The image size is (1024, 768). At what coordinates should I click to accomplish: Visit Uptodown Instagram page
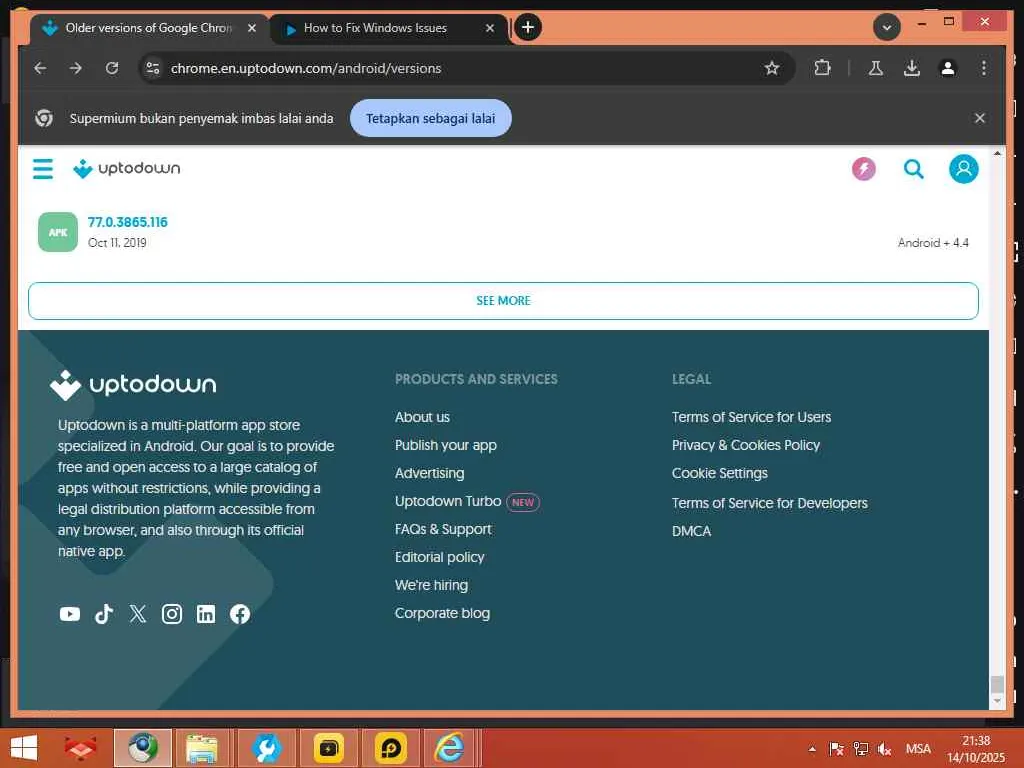(x=172, y=614)
